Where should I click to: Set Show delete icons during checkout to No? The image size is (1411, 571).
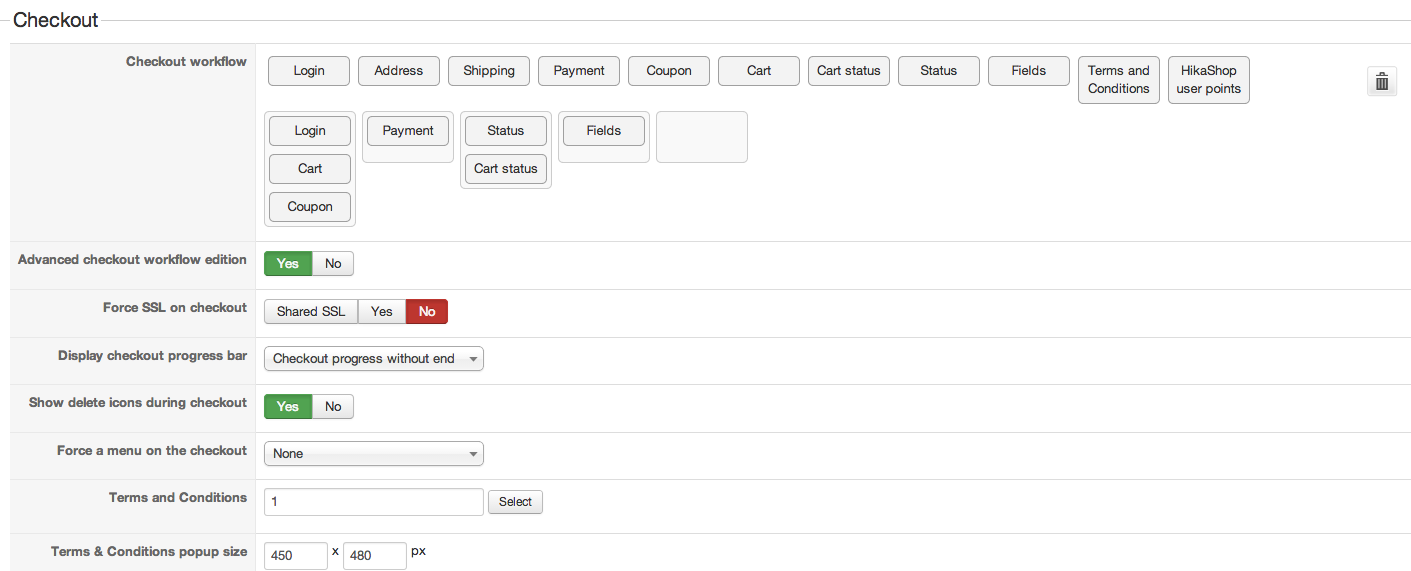pos(333,407)
